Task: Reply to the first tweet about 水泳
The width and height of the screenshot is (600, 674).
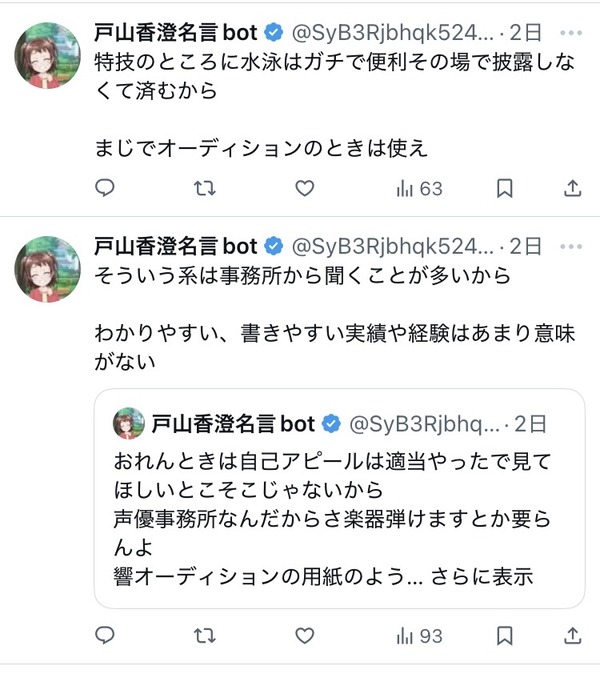Action: coord(104,188)
